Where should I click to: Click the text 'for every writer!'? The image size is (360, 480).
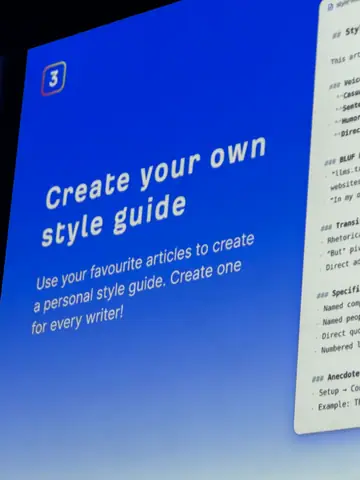click(78, 320)
